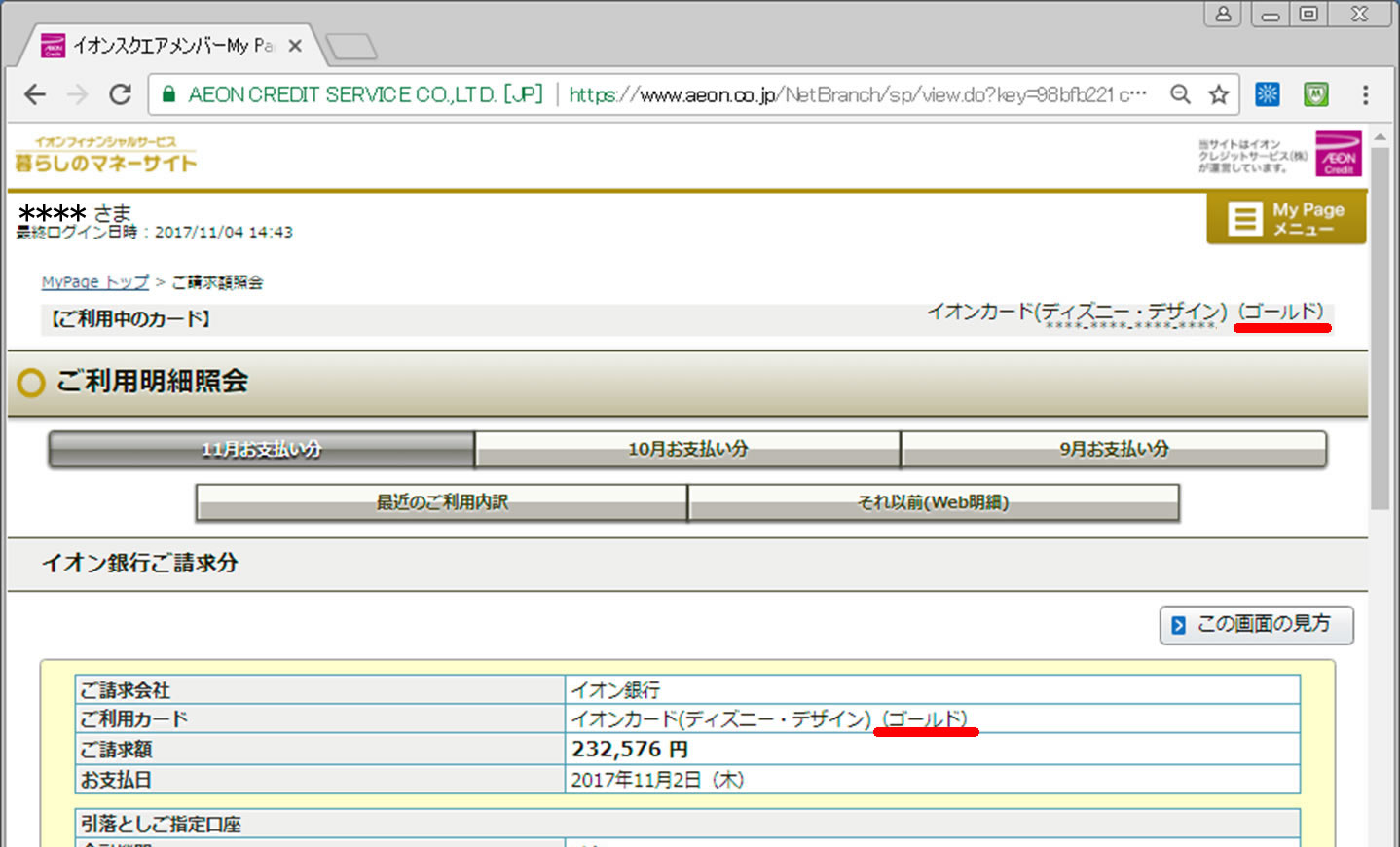Click the ご請求会社 row label
Image resolution: width=1400 pixels, height=847 pixels.
[x=125, y=690]
